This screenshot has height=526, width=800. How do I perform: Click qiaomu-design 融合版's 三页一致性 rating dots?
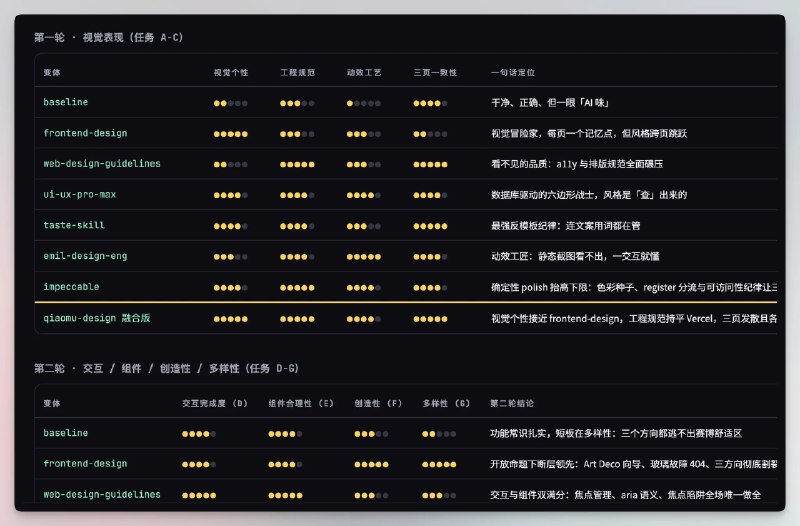pos(430,319)
